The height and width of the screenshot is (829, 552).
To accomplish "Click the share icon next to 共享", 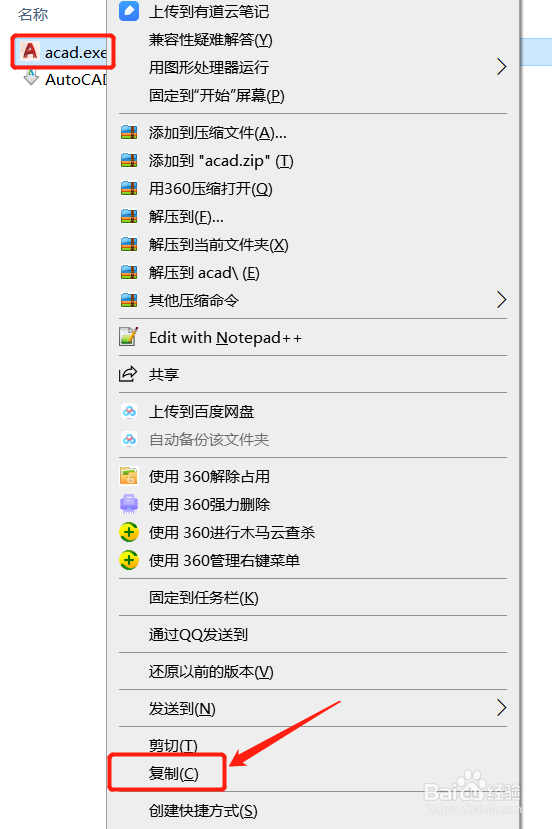I will [x=128, y=374].
